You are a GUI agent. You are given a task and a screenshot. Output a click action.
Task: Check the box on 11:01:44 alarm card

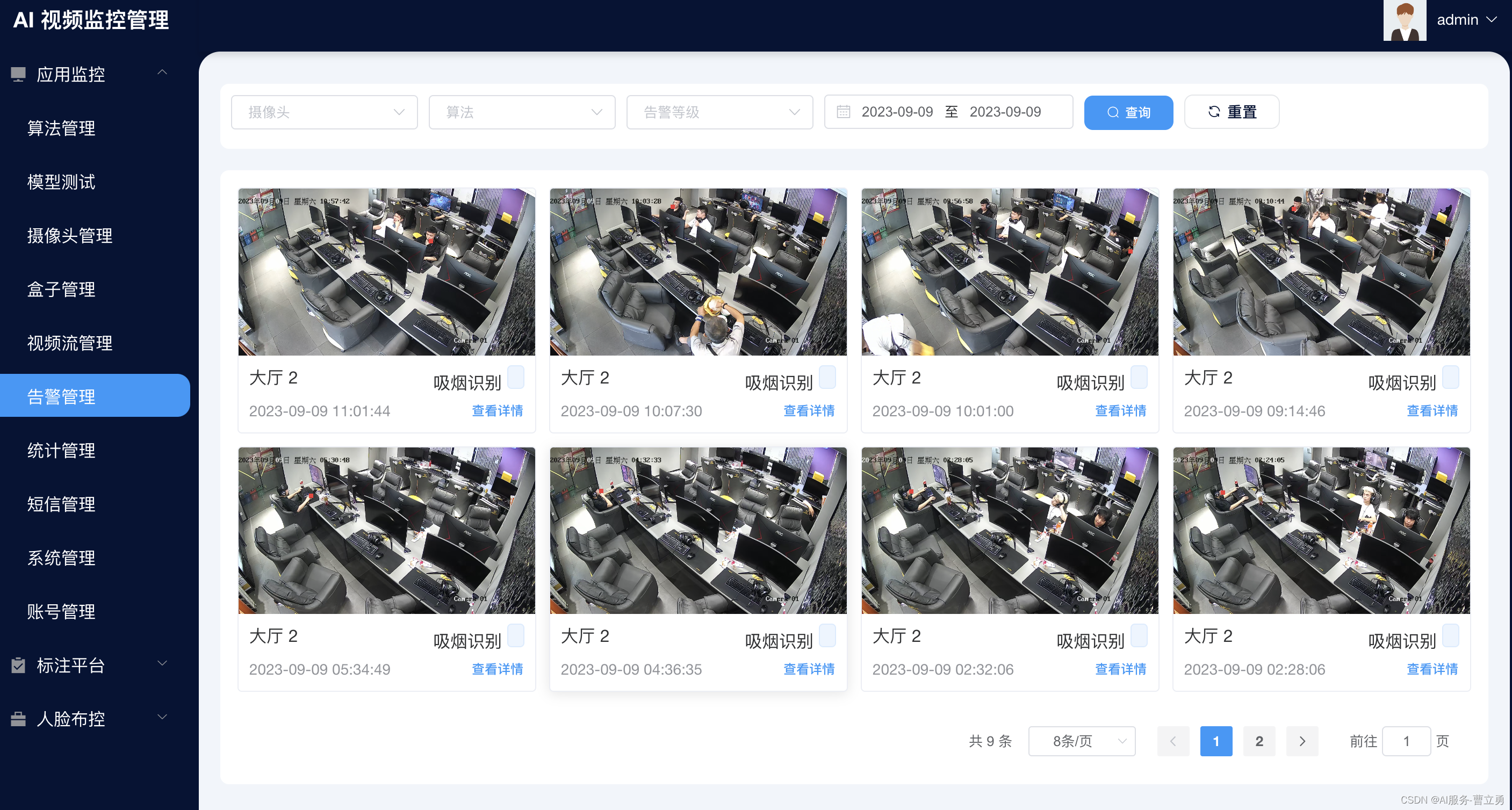pos(515,378)
